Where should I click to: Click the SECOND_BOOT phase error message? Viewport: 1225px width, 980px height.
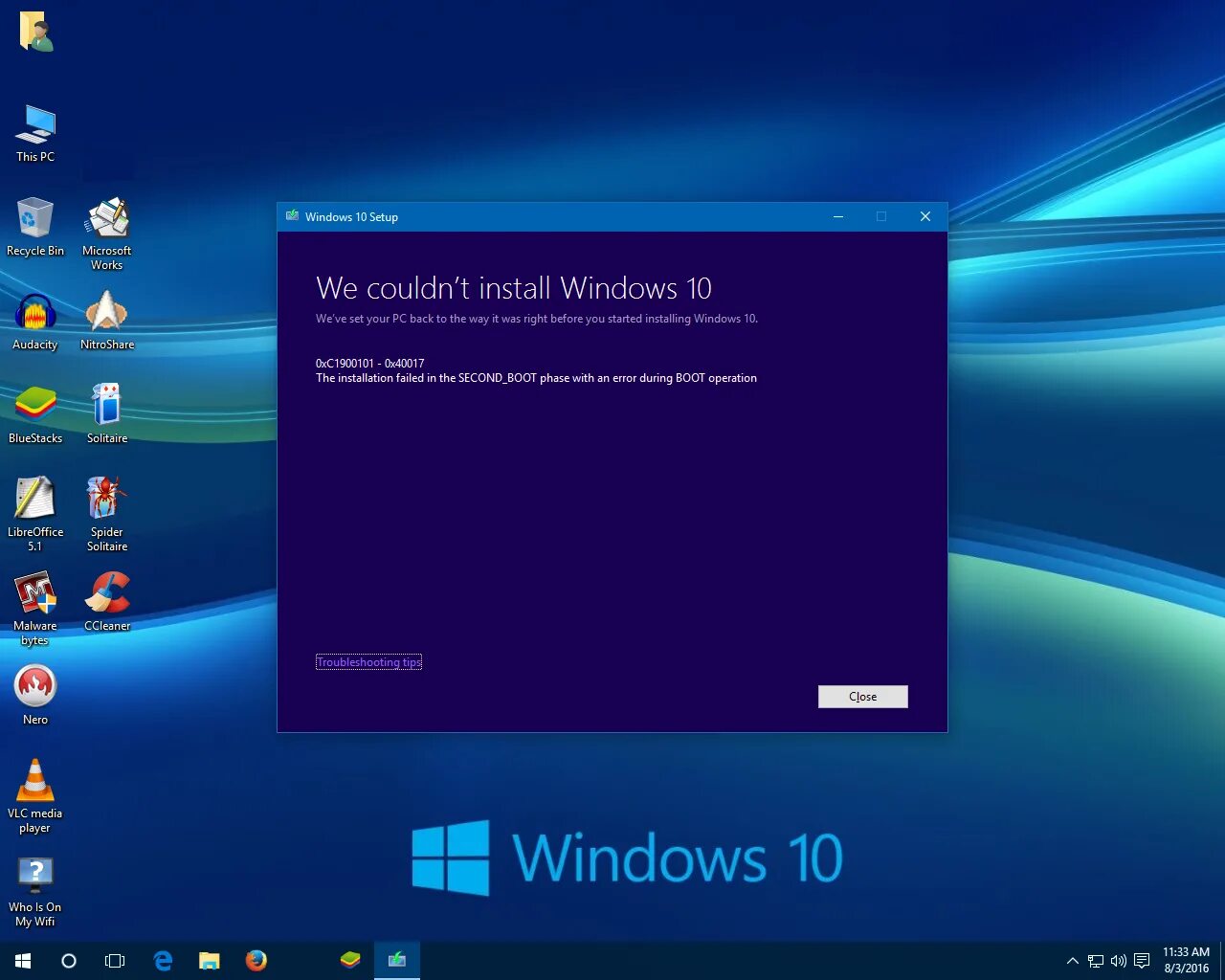click(x=536, y=378)
